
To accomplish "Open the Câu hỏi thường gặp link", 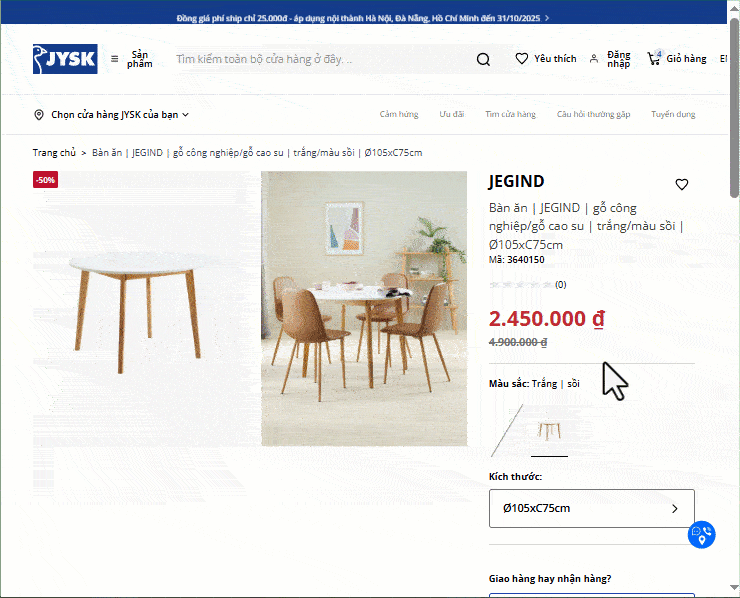I will (593, 114).
